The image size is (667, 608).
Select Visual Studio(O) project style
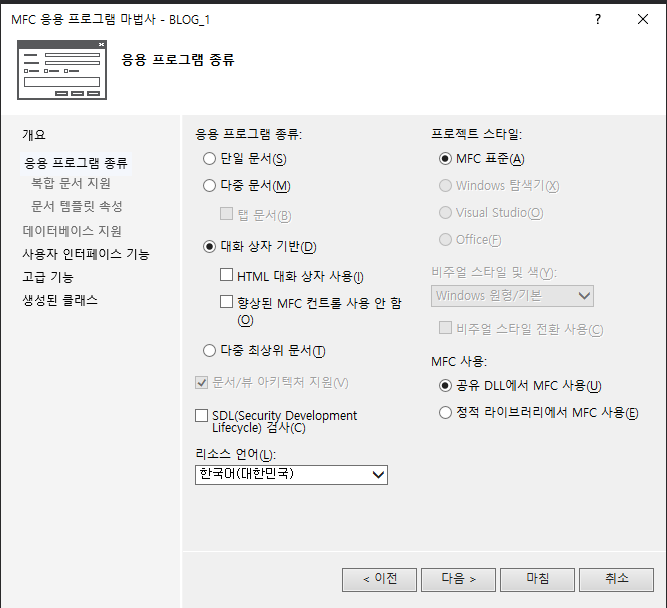tap(445, 212)
